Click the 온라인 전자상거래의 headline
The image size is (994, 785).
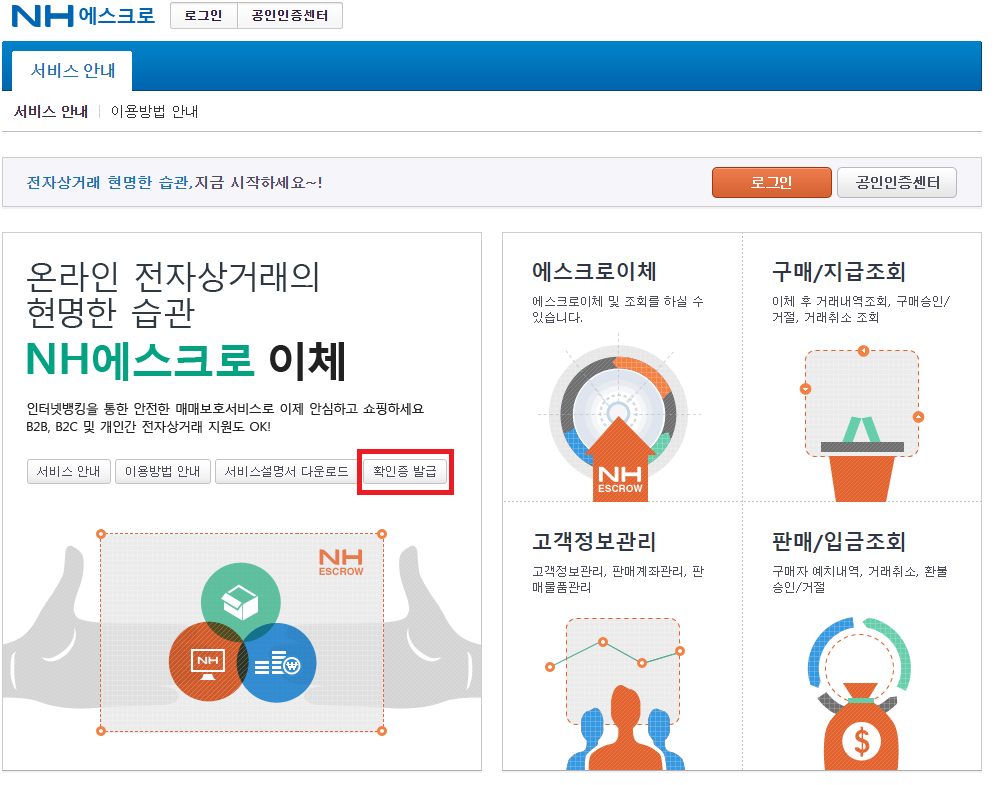(173, 276)
